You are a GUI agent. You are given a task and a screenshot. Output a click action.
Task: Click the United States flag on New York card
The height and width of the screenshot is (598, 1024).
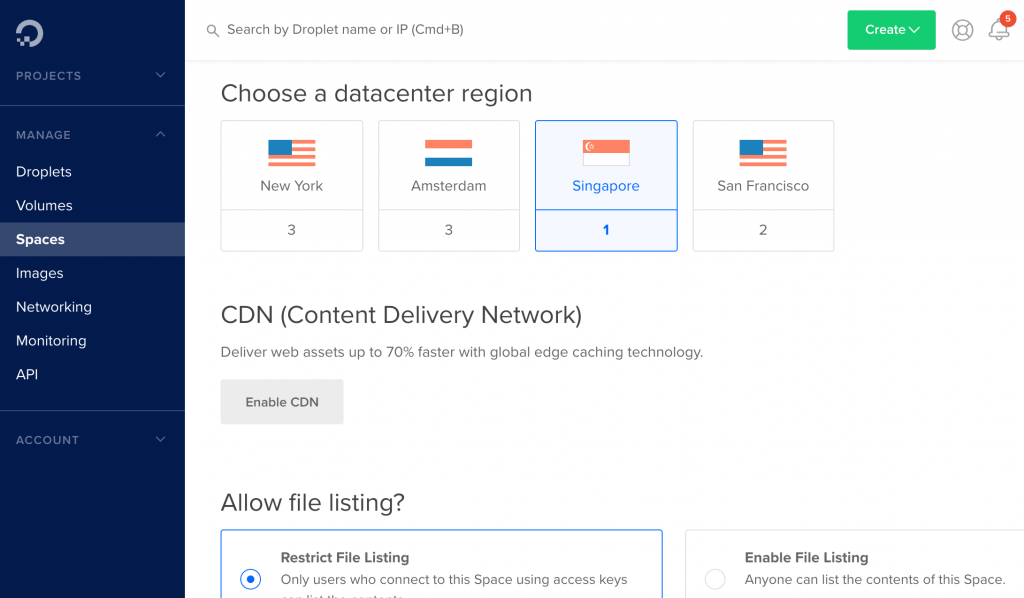[x=291, y=153]
